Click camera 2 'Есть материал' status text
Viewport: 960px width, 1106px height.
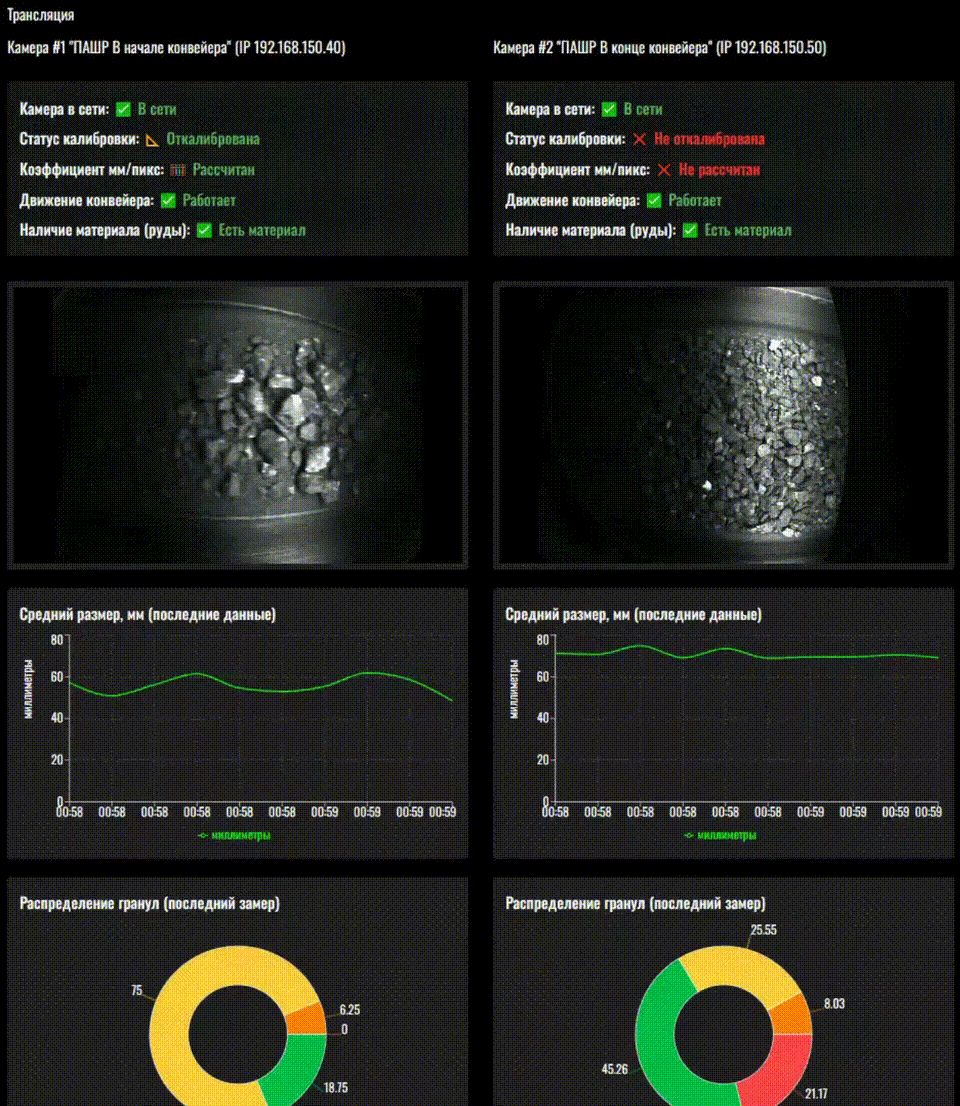pos(748,231)
